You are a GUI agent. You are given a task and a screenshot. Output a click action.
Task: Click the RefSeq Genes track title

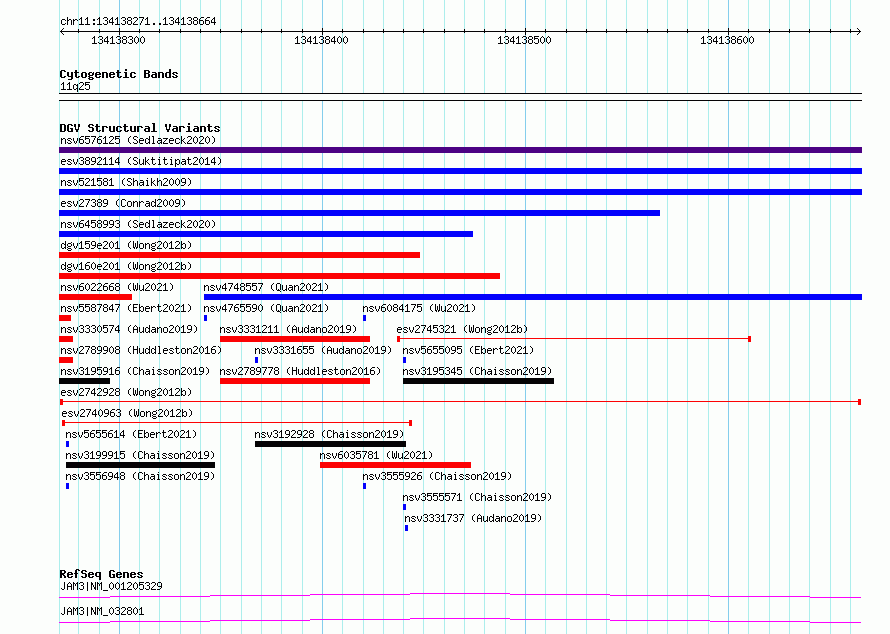tap(101, 574)
